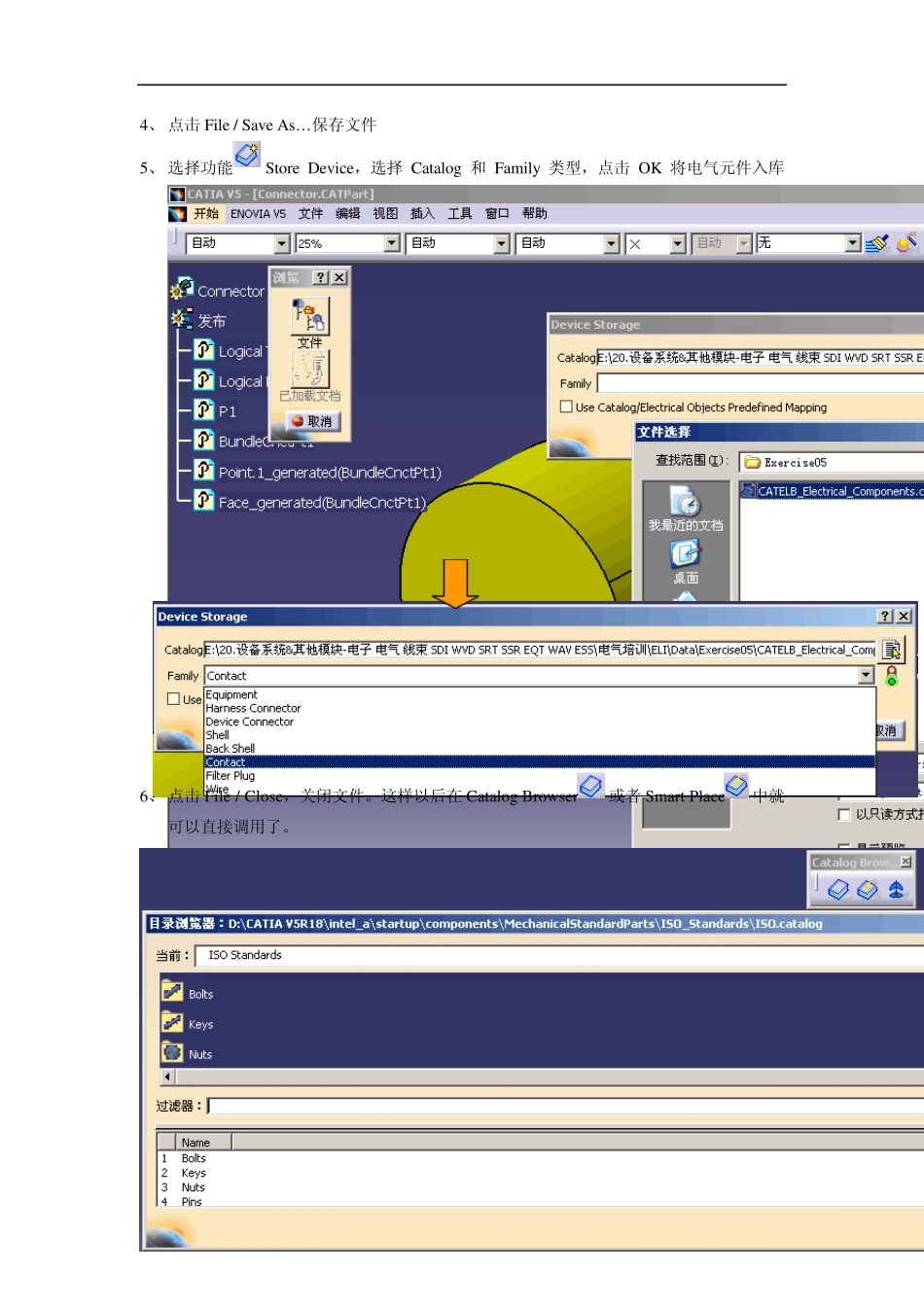
Task: Click the Recent Documents (我最近的文档) icon
Action: point(686,501)
